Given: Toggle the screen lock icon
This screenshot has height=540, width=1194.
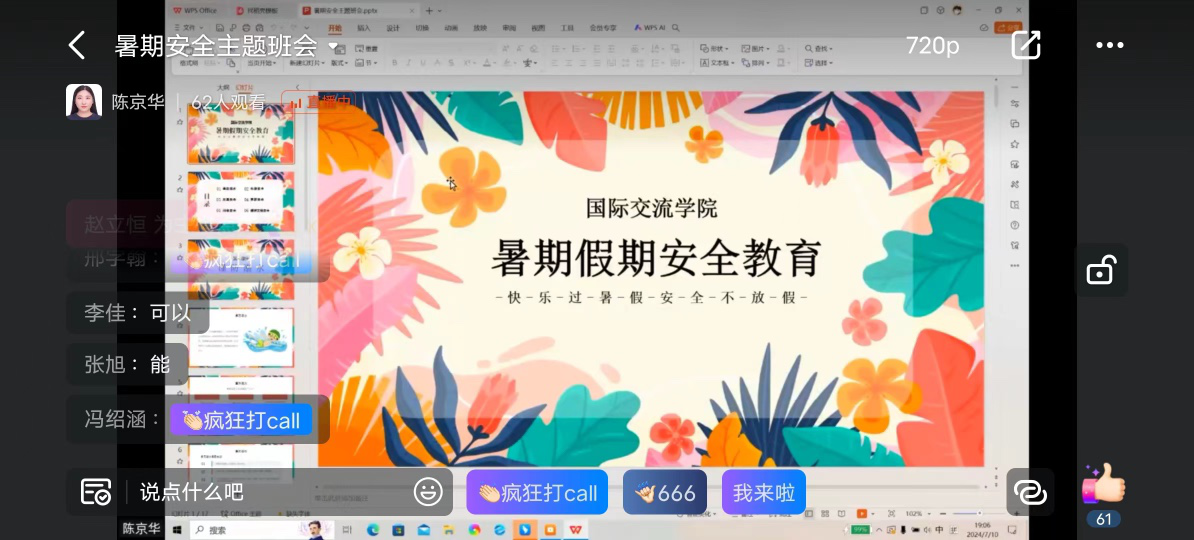Looking at the screenshot, I should point(1101,270).
